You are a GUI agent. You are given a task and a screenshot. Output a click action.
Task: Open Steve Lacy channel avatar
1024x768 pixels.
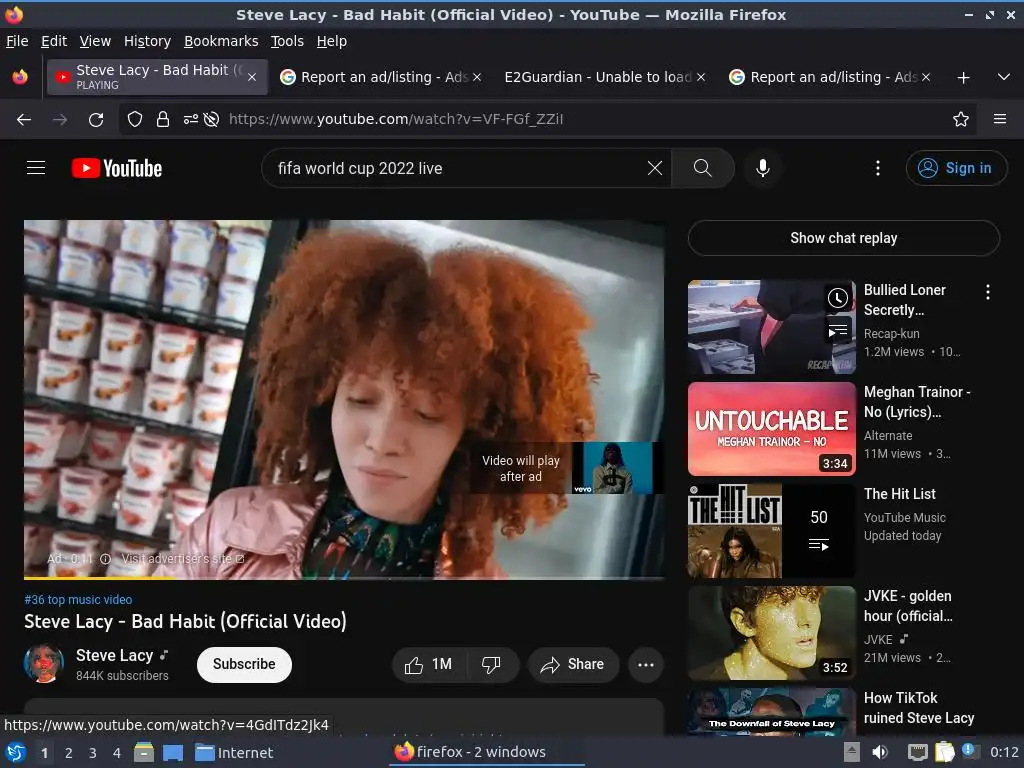[x=44, y=664]
